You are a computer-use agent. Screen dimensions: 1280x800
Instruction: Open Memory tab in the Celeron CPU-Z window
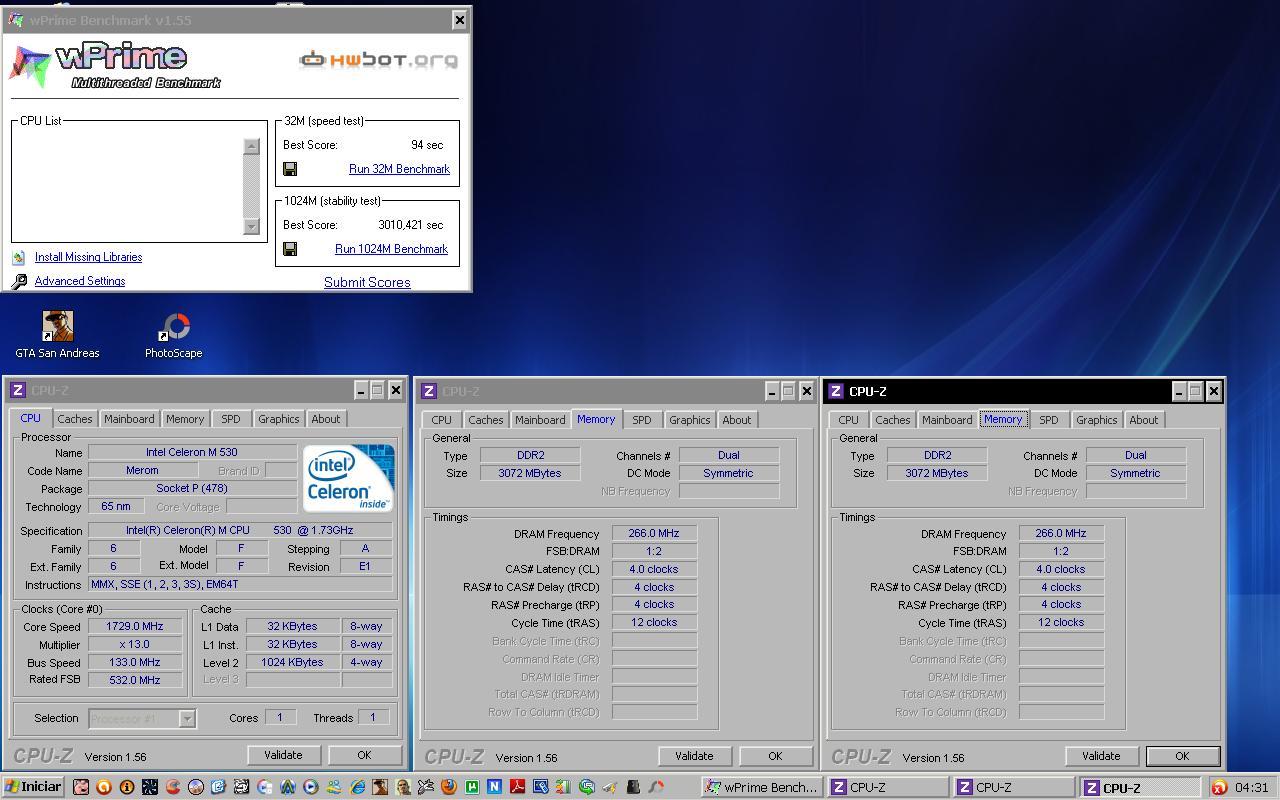coord(185,419)
